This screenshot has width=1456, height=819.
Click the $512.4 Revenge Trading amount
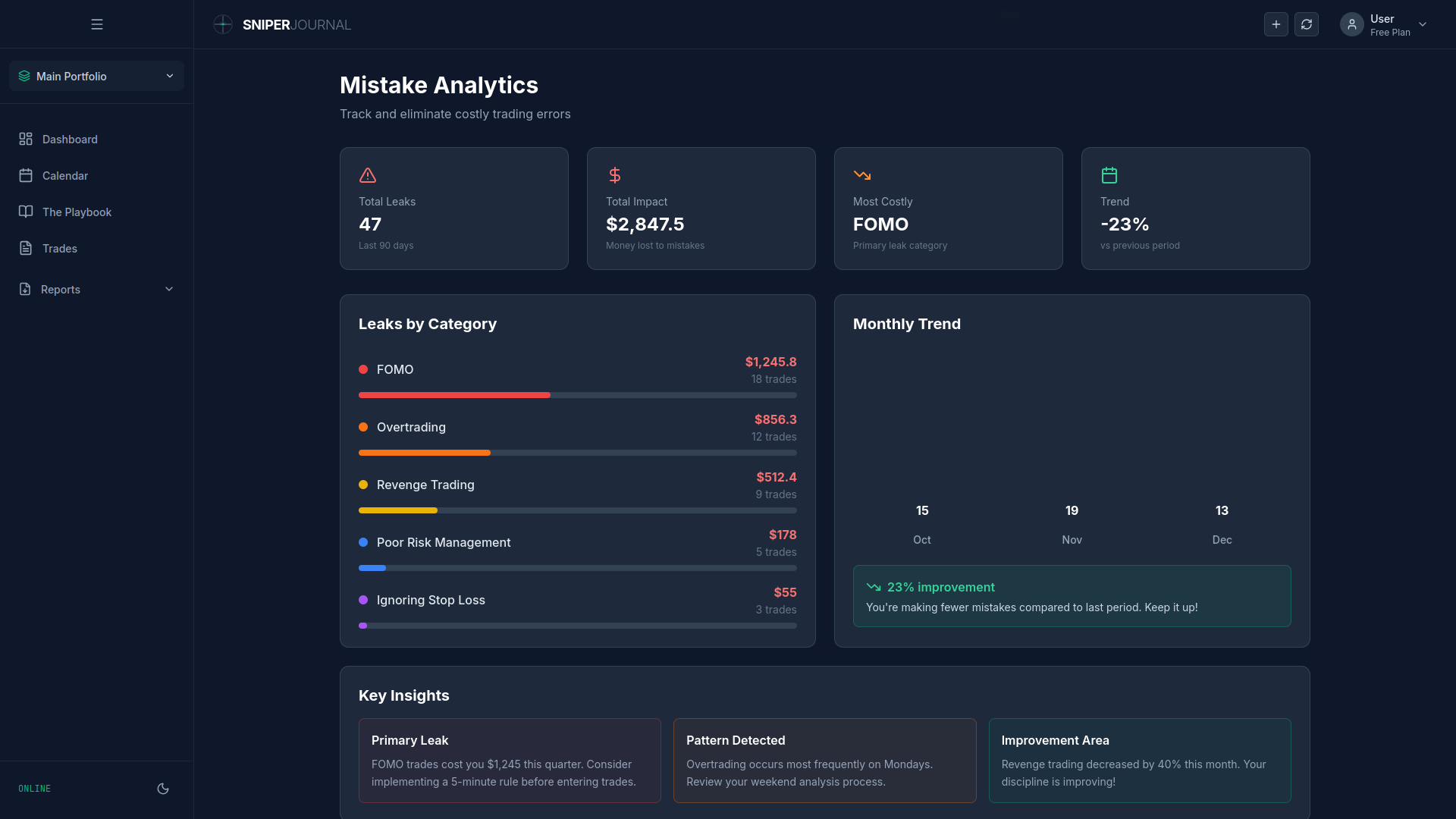click(777, 477)
